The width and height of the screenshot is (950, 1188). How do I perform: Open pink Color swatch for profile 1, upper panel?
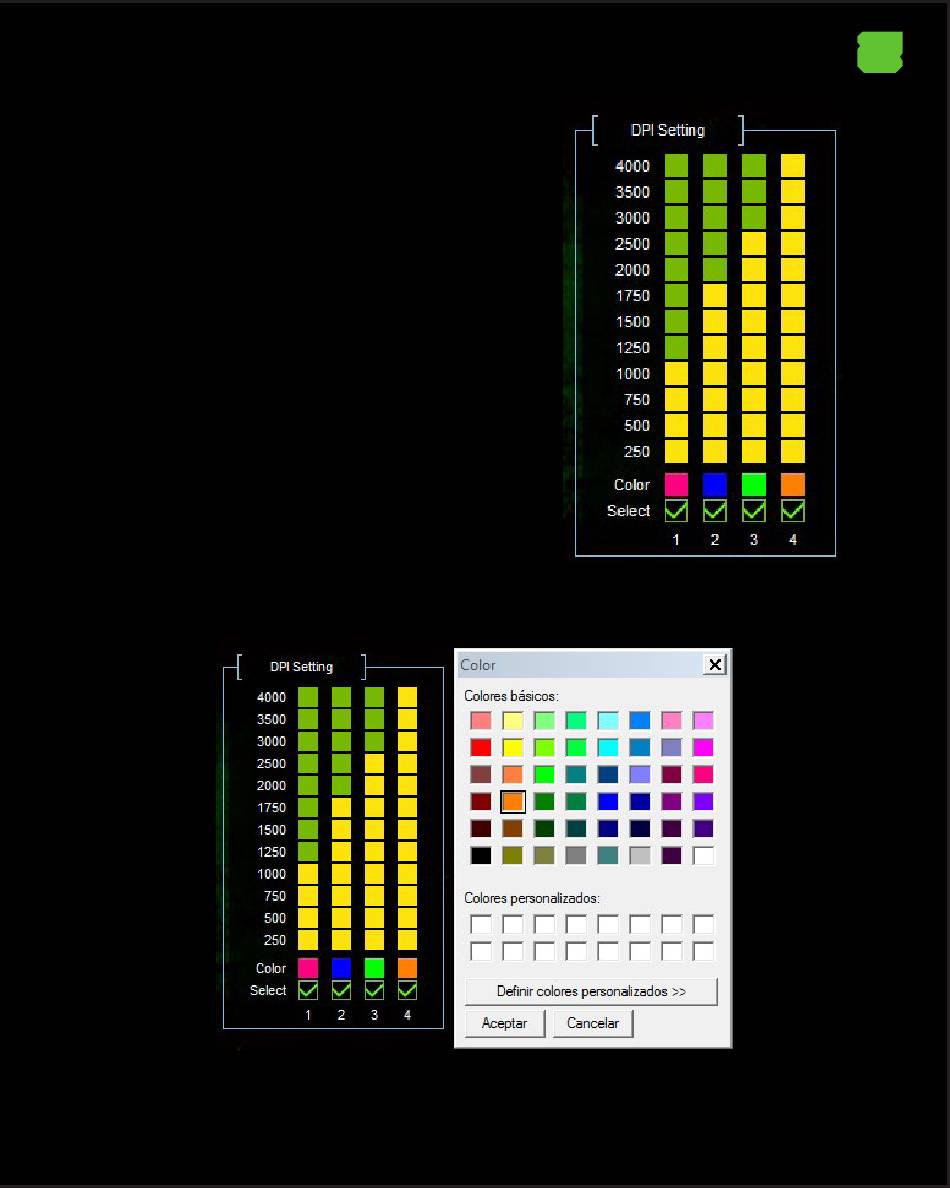pos(676,484)
